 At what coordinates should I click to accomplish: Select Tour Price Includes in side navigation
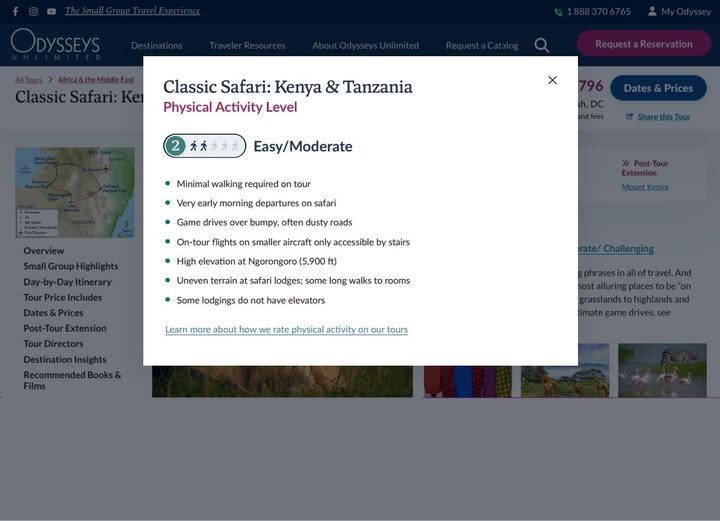[x=62, y=297]
